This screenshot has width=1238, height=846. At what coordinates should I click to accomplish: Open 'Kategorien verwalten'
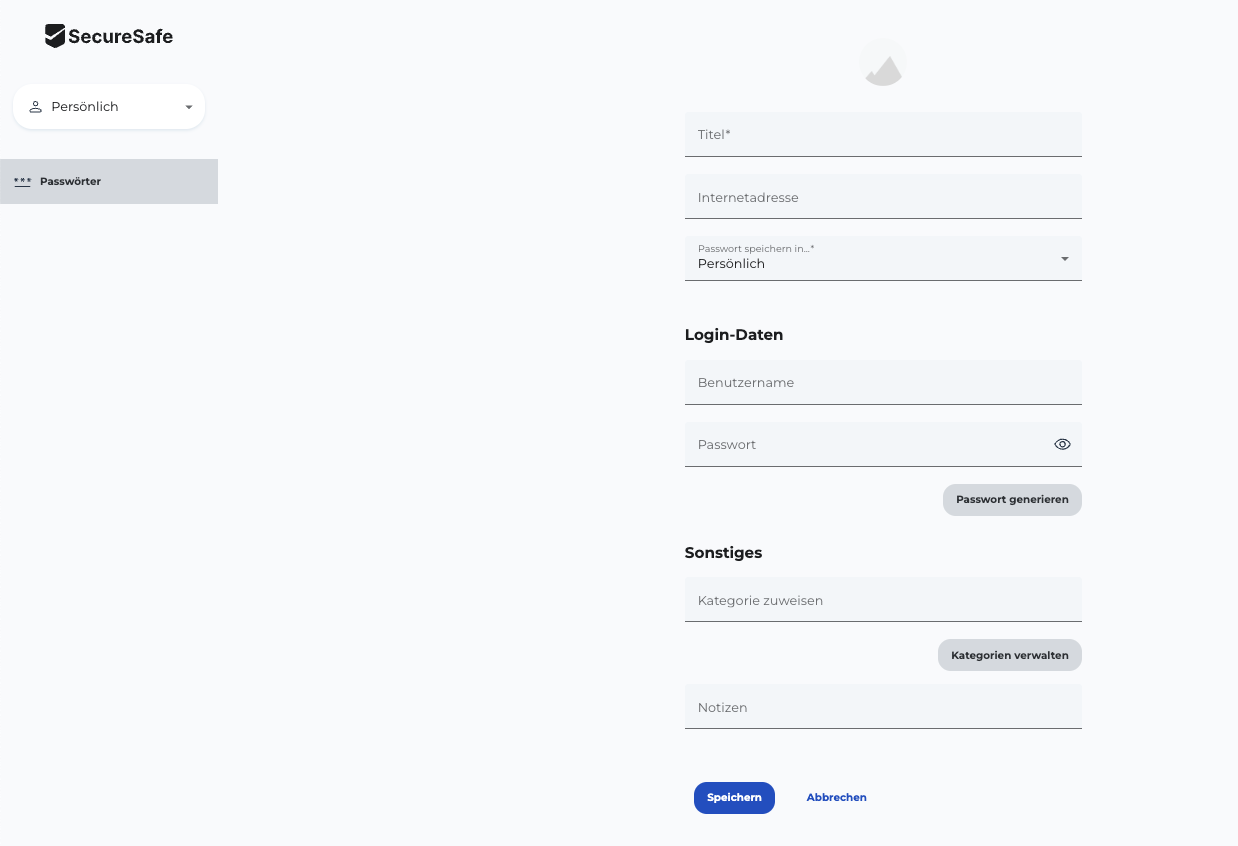(x=1009, y=655)
